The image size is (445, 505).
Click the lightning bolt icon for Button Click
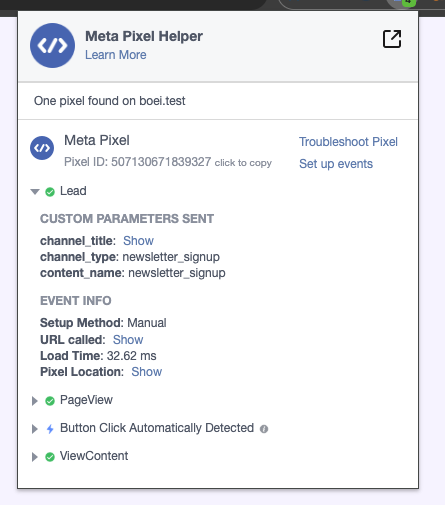point(50,429)
